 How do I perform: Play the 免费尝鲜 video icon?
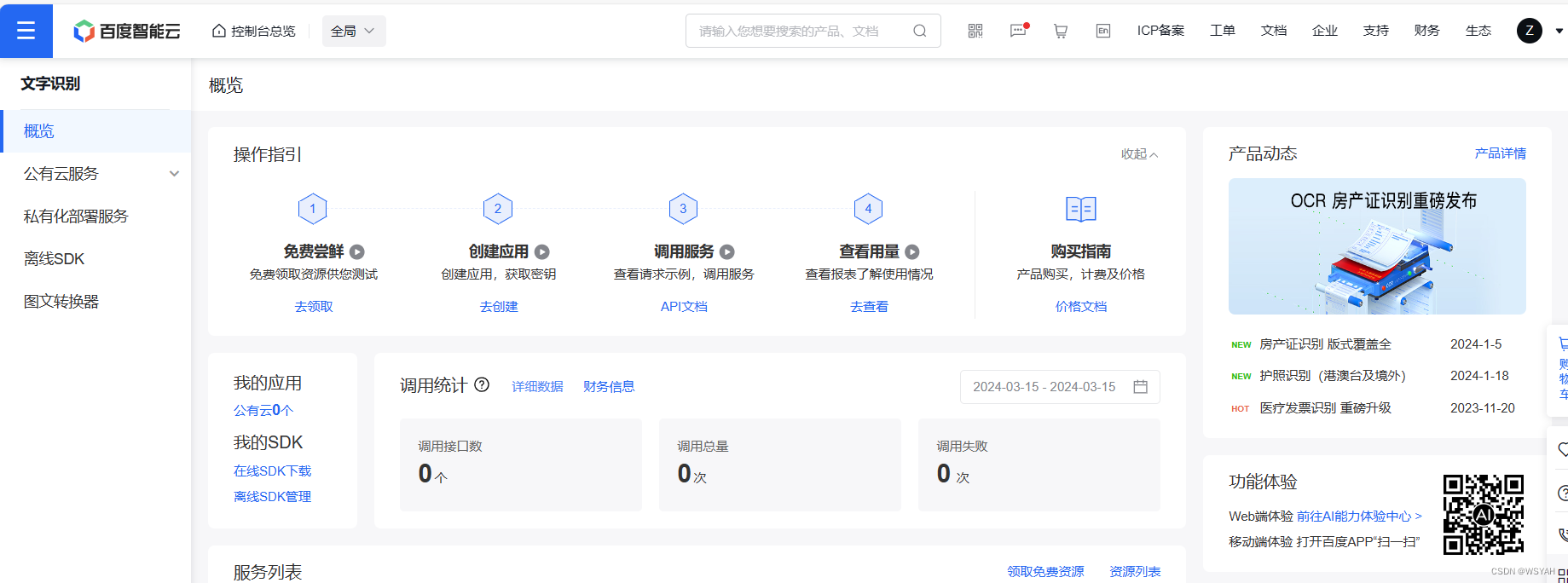pos(357,252)
